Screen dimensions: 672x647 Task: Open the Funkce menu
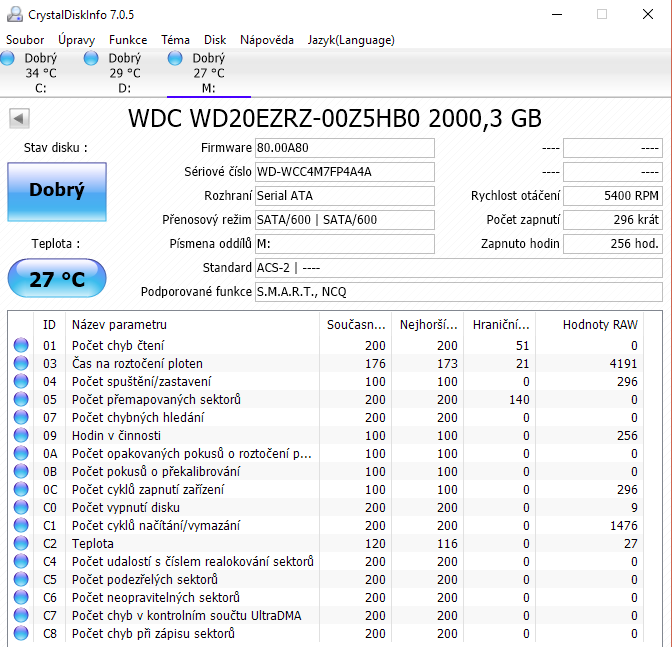[x=128, y=40]
